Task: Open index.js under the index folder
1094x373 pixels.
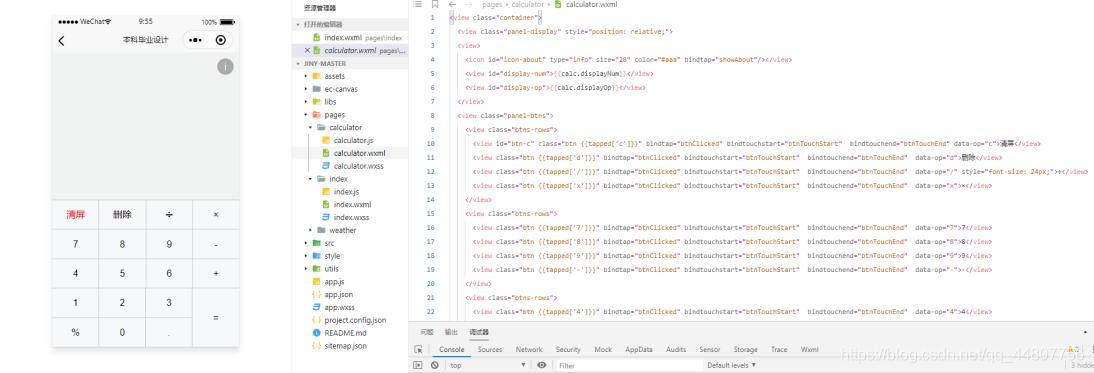Action: coord(346,192)
